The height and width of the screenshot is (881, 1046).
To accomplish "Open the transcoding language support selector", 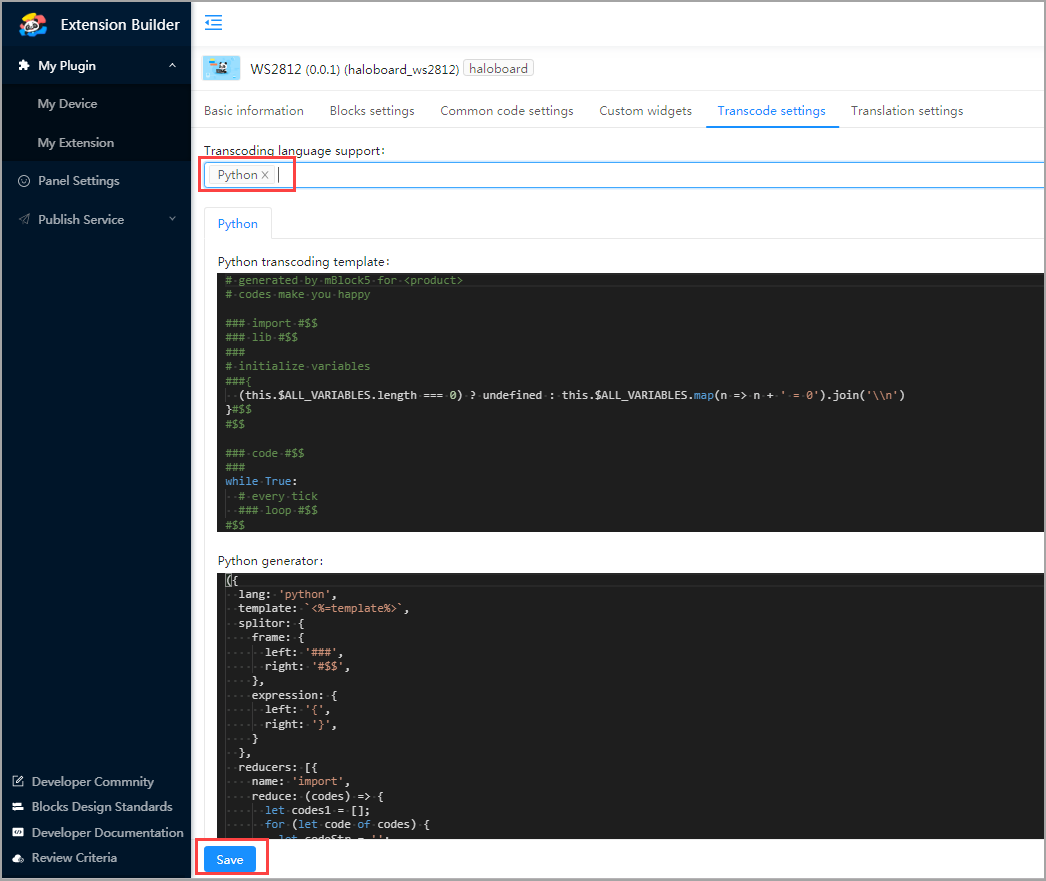I will [624, 175].
